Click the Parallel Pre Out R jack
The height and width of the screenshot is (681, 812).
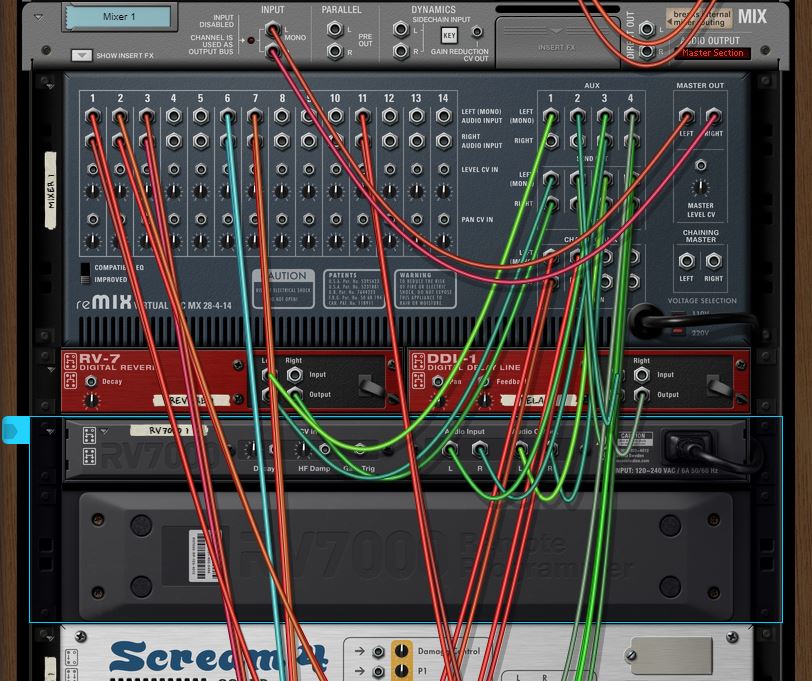pyautogui.click(x=335, y=51)
